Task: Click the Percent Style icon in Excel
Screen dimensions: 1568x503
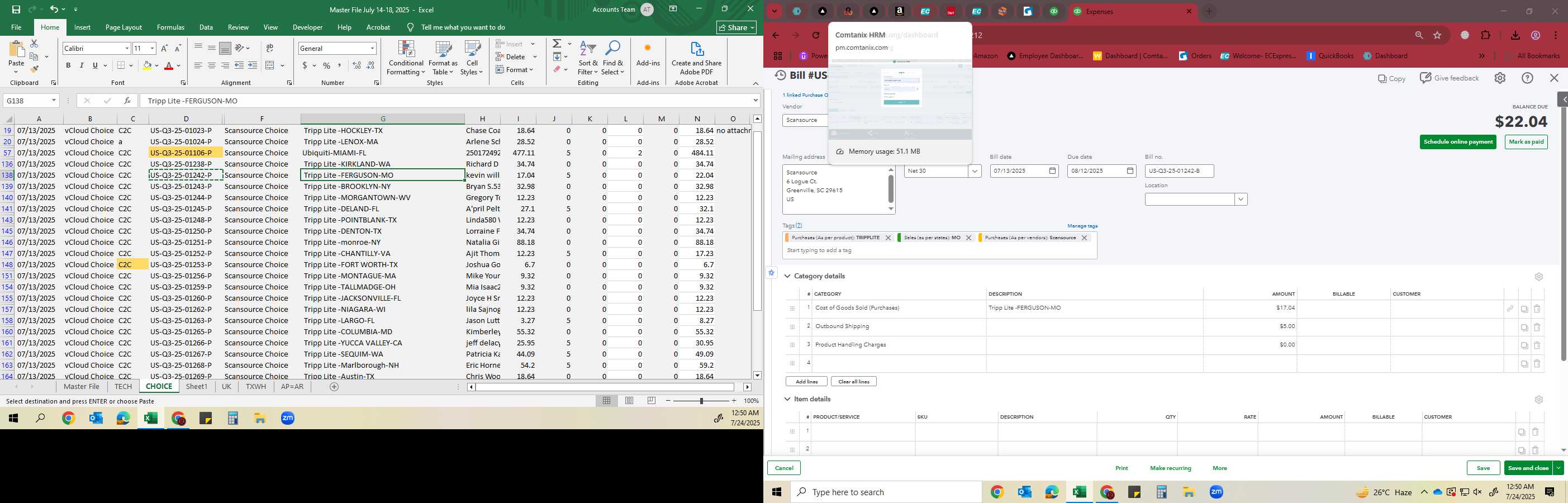Action: click(327, 66)
